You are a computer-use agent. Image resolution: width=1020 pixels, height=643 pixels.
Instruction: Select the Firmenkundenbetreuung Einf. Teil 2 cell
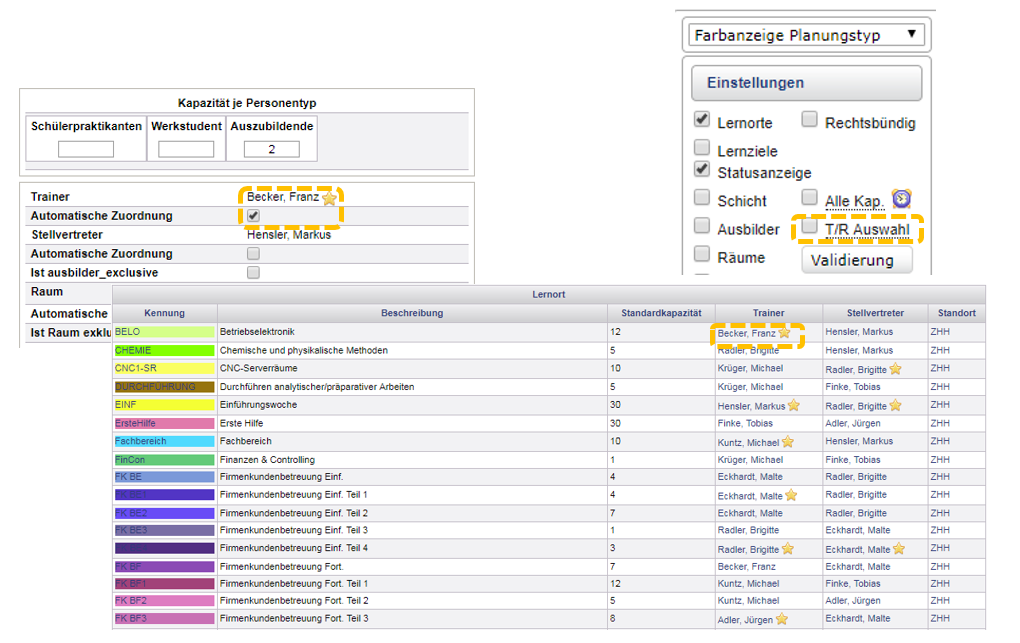(412, 513)
